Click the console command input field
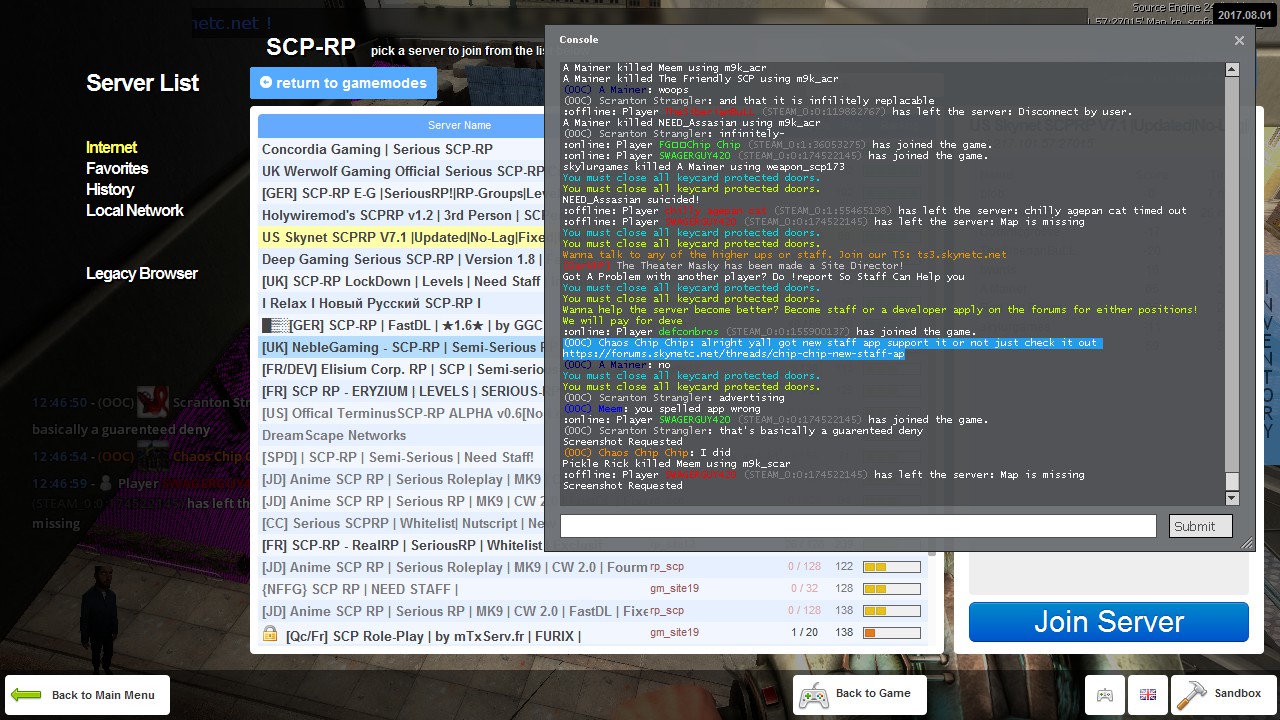This screenshot has height=720, width=1280. (857, 526)
